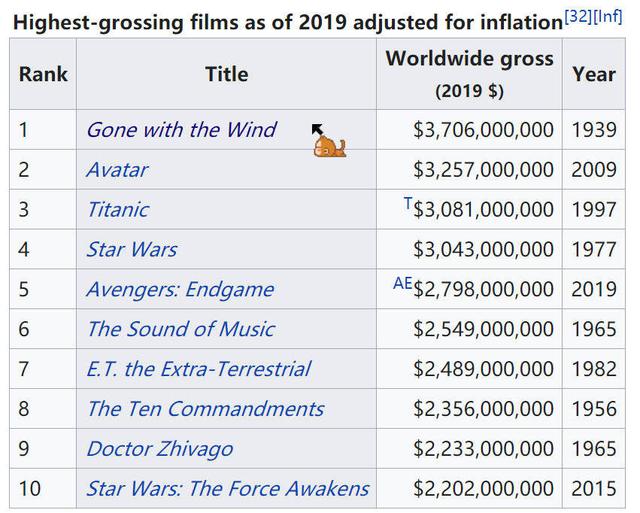Open Avengers: Endgame link
This screenshot has width=640, height=513.
pos(179,289)
